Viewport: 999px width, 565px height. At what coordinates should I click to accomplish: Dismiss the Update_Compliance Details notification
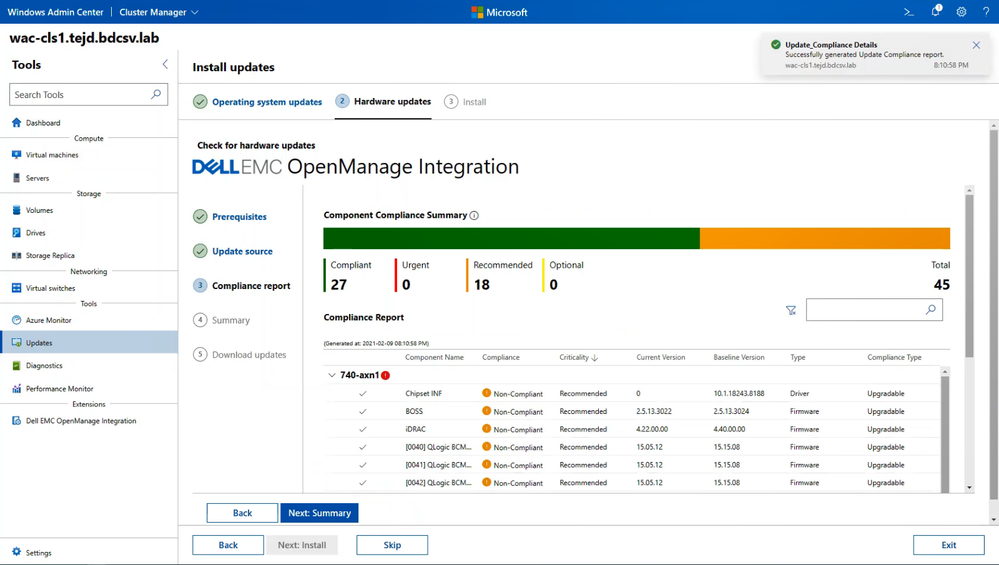click(x=976, y=45)
